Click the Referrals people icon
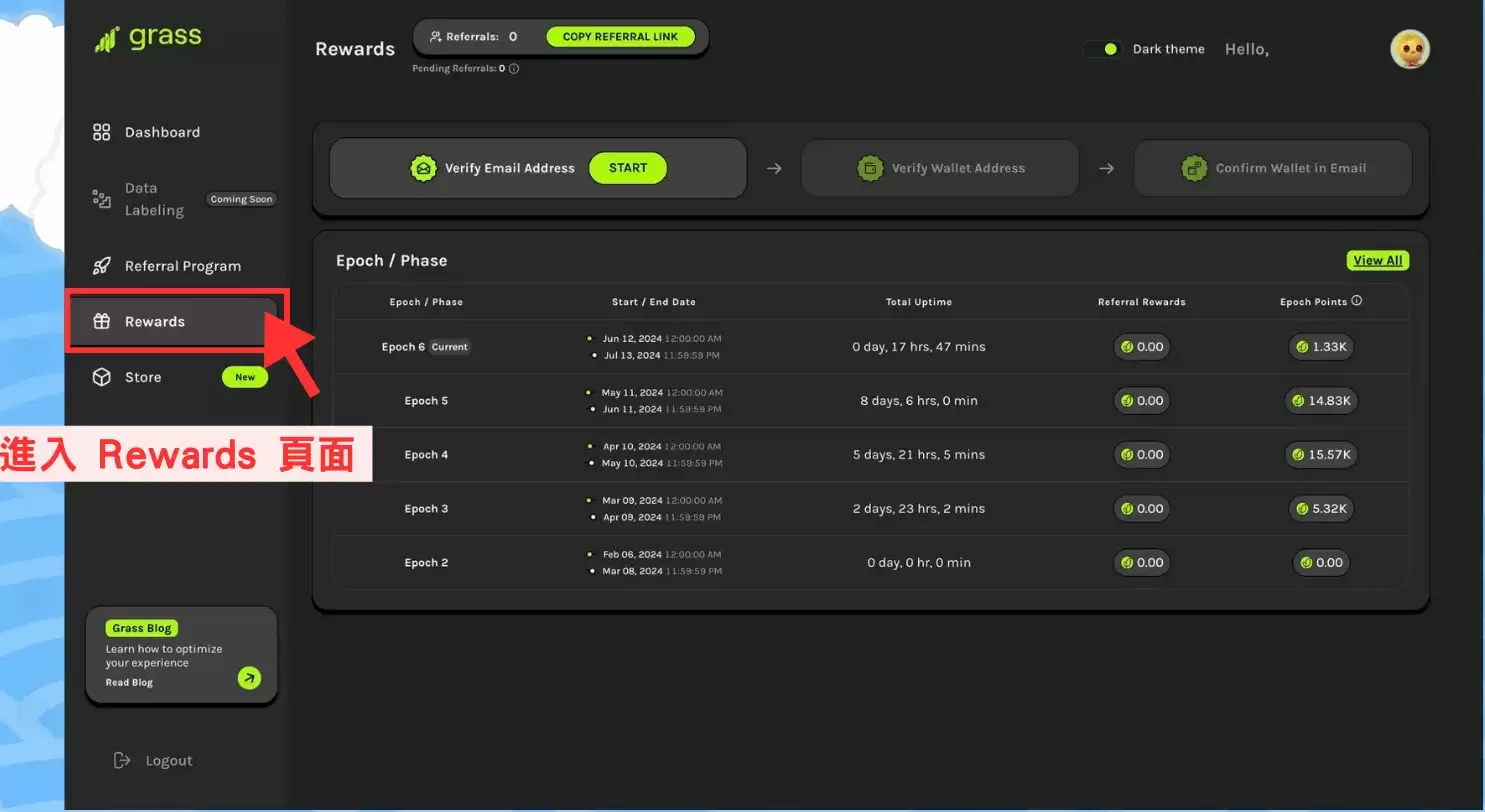The image size is (1485, 812). click(x=436, y=37)
